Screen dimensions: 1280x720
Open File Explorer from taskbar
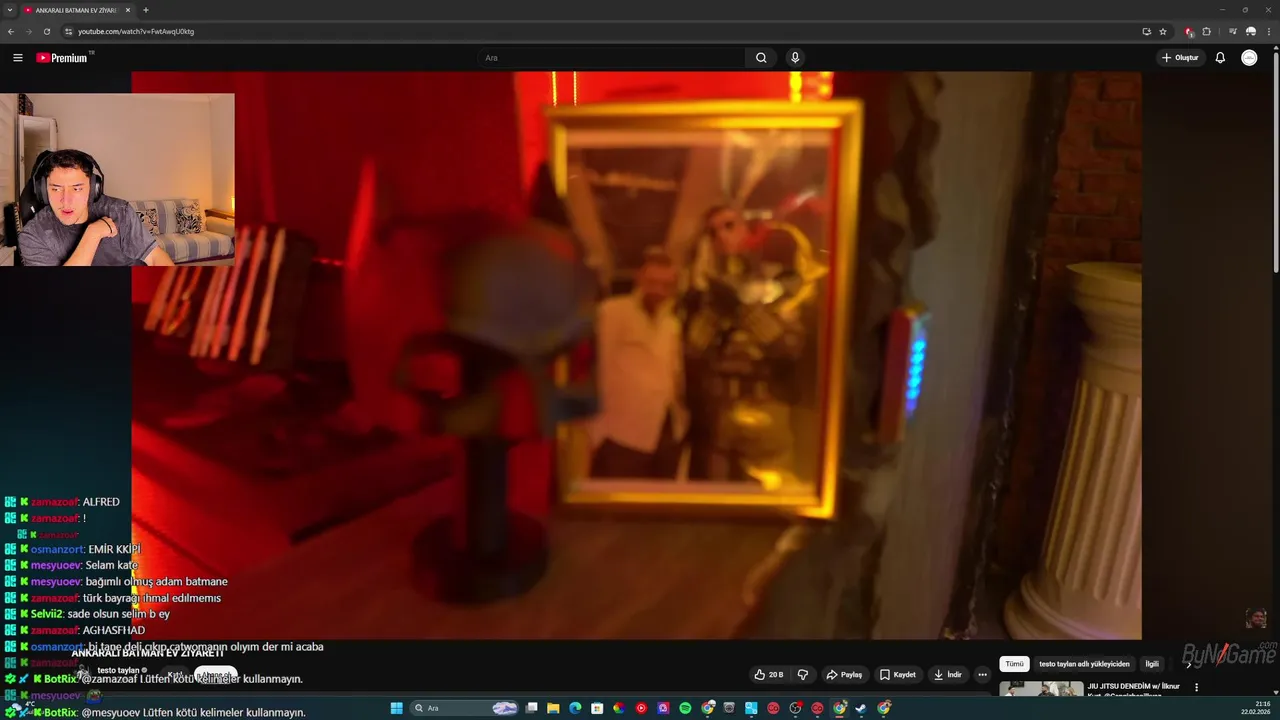pyautogui.click(x=553, y=708)
